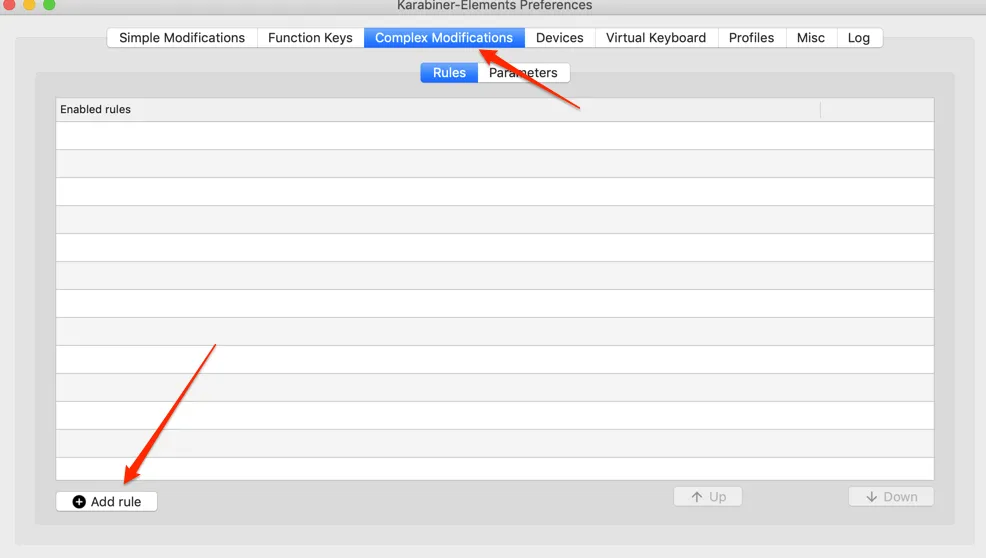Viewport: 986px width, 558px height.
Task: Select the Rules segment
Action: point(449,73)
